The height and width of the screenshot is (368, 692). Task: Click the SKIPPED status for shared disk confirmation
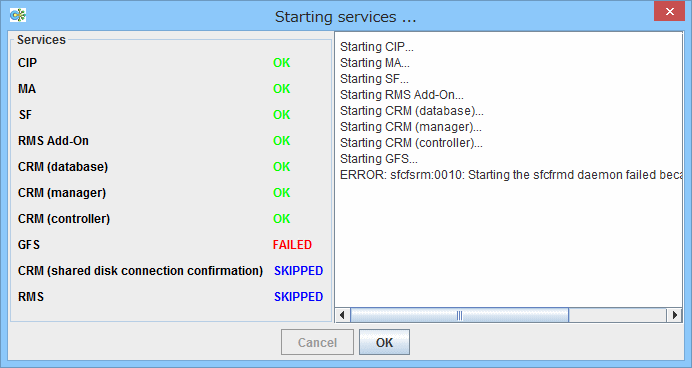click(298, 270)
